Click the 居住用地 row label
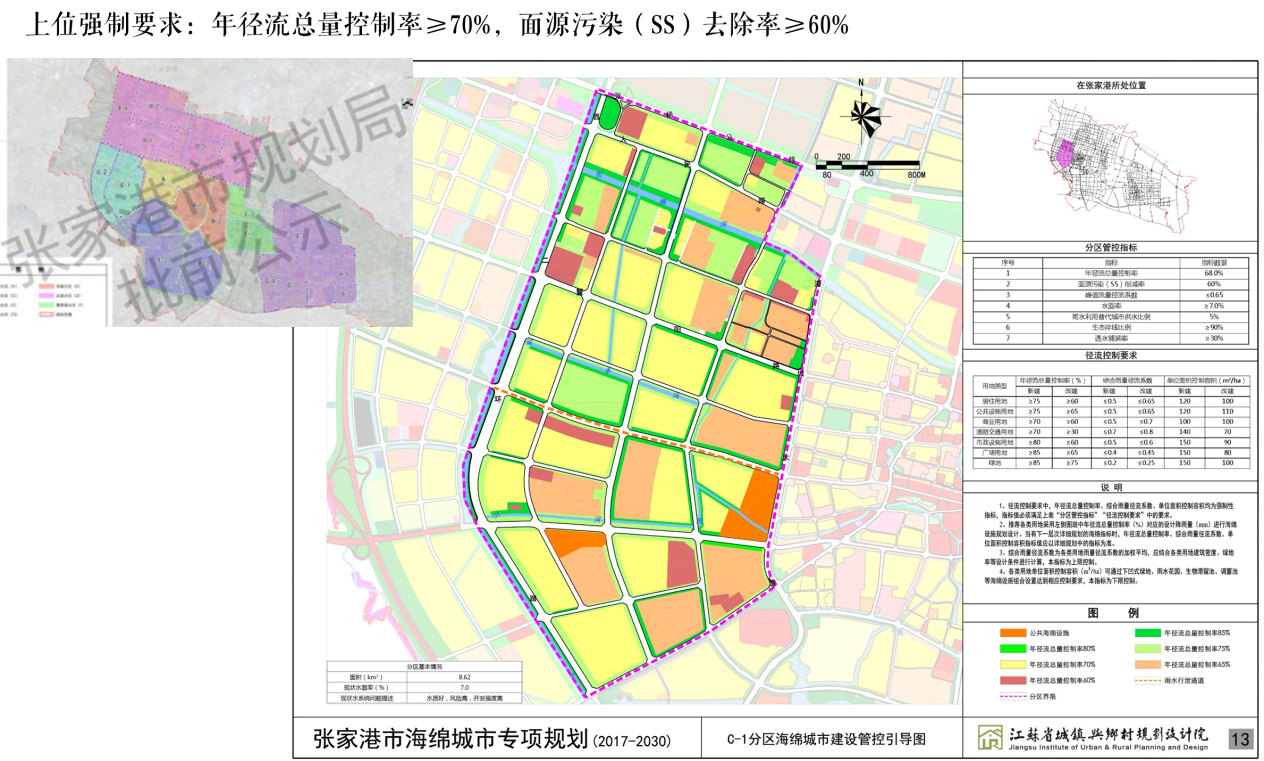This screenshot has width=1264, height=761. point(995,401)
